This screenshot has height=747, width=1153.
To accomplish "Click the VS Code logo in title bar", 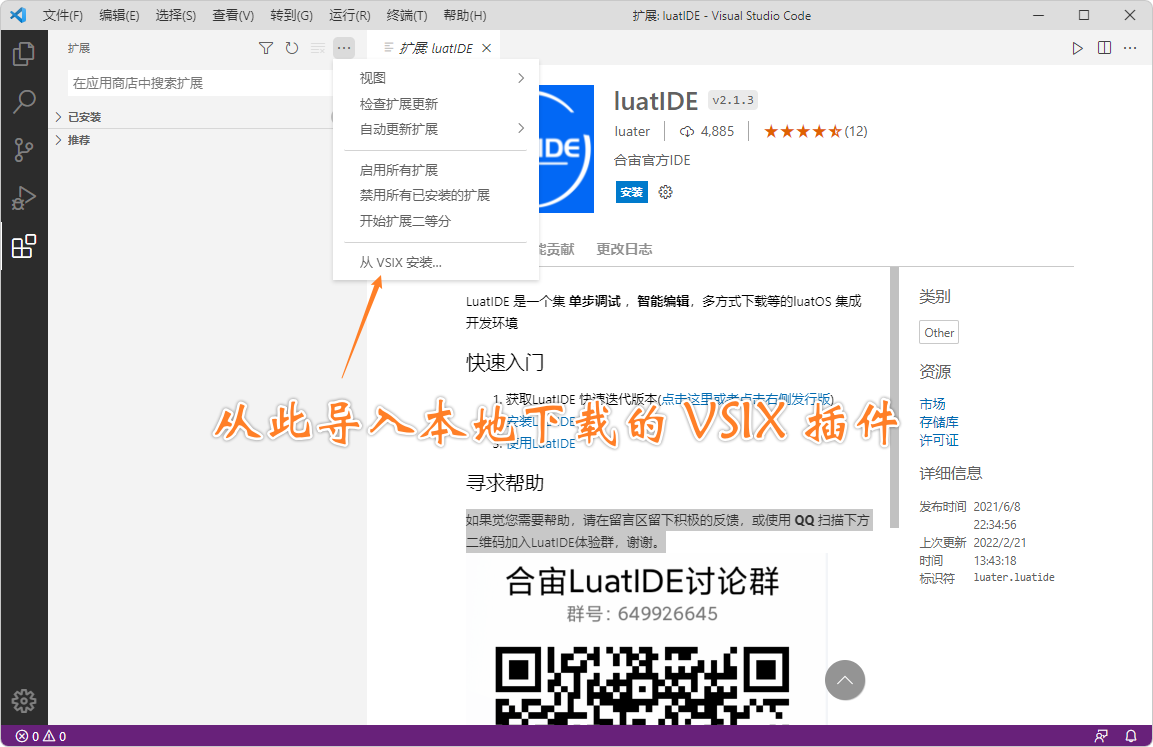I will tap(18, 15).
